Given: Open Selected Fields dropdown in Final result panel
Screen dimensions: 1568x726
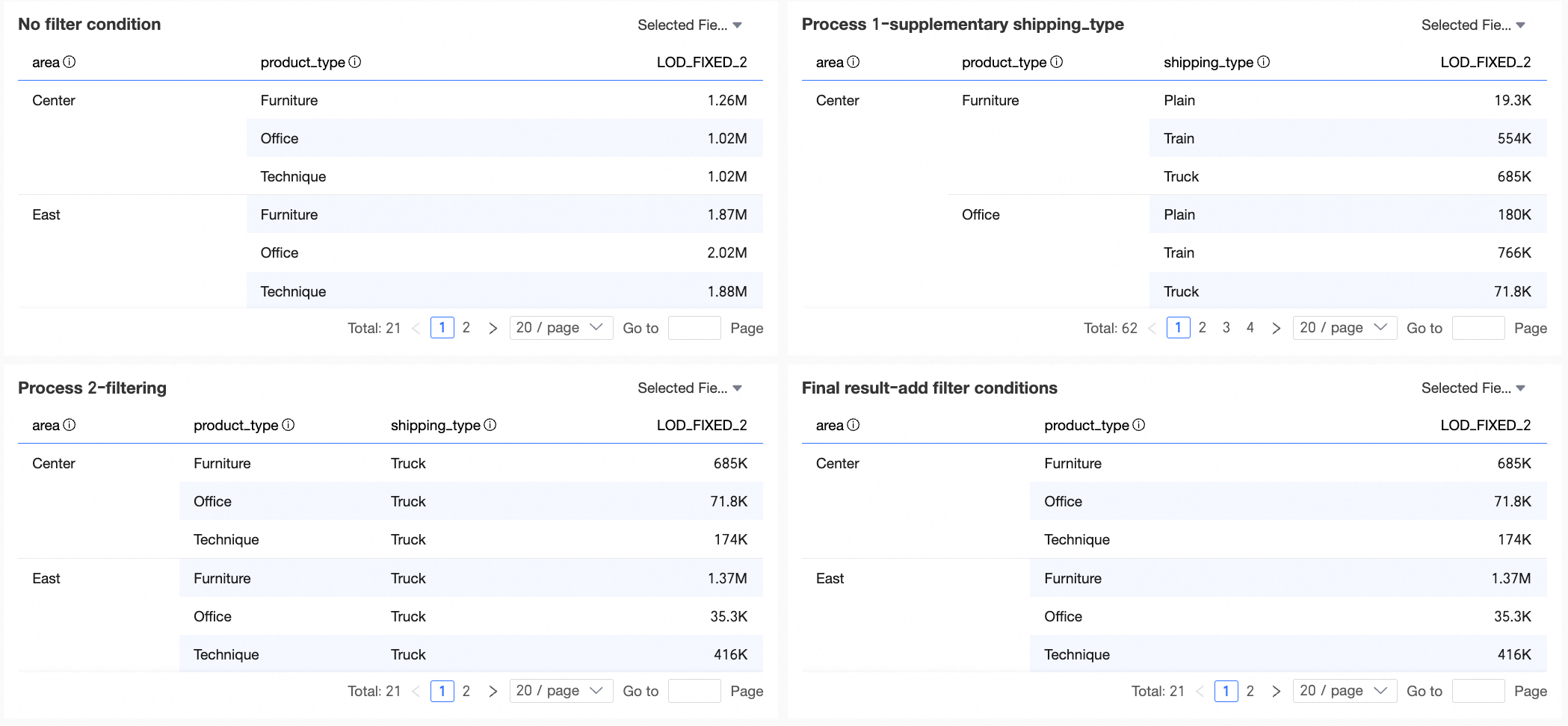Looking at the screenshot, I should [x=1473, y=388].
